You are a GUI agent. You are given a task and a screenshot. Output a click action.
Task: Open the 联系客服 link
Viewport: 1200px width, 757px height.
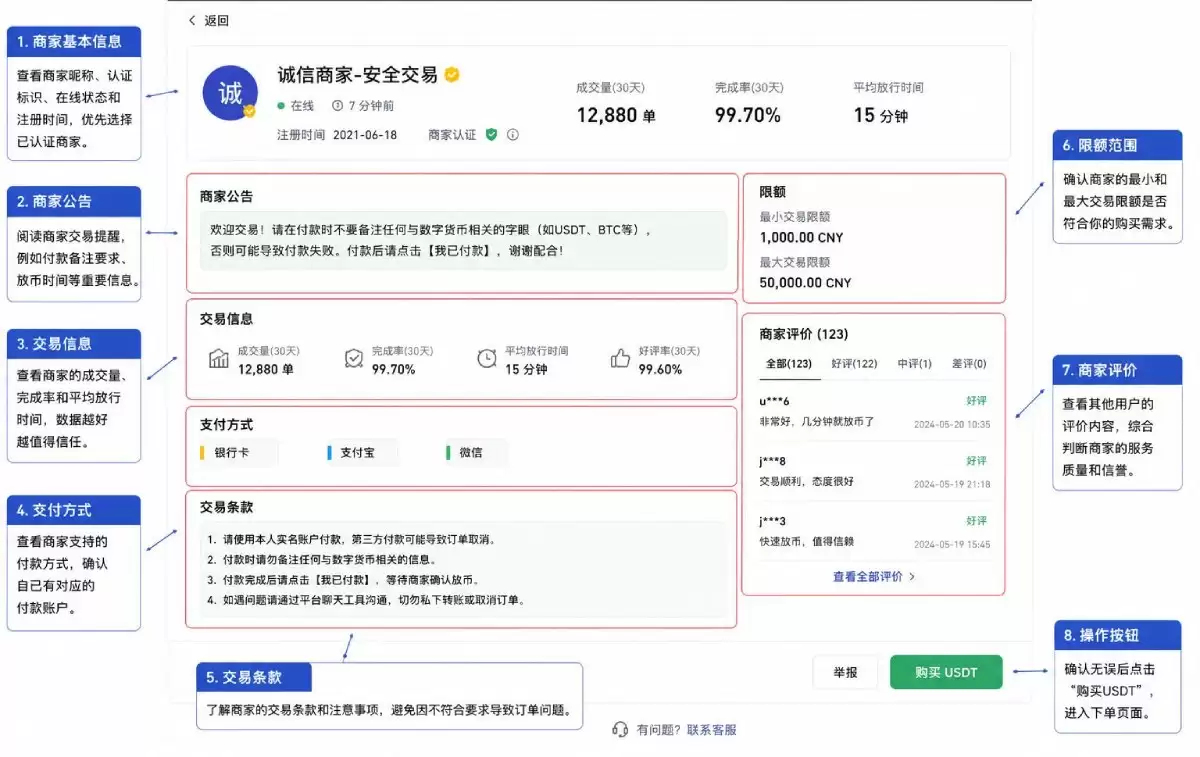pos(711,730)
